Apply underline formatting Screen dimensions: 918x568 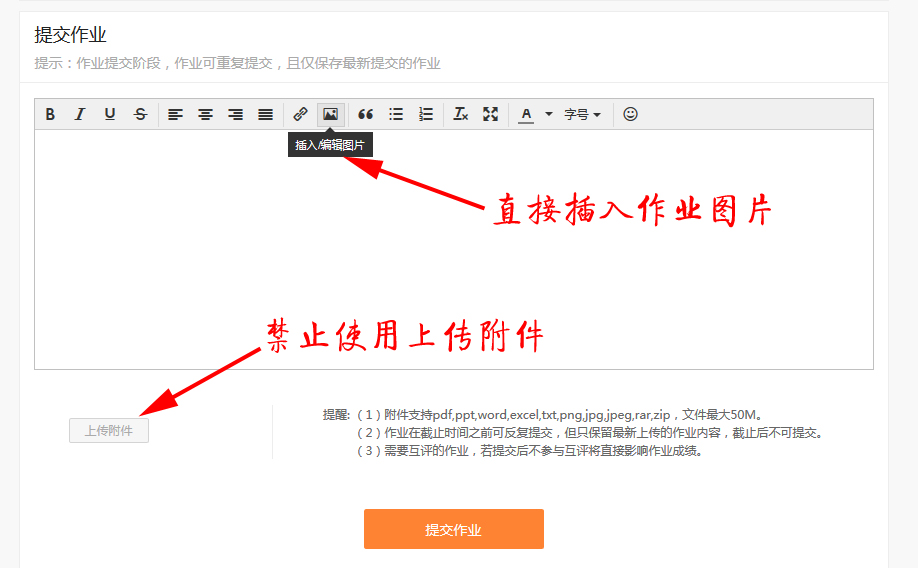point(109,114)
